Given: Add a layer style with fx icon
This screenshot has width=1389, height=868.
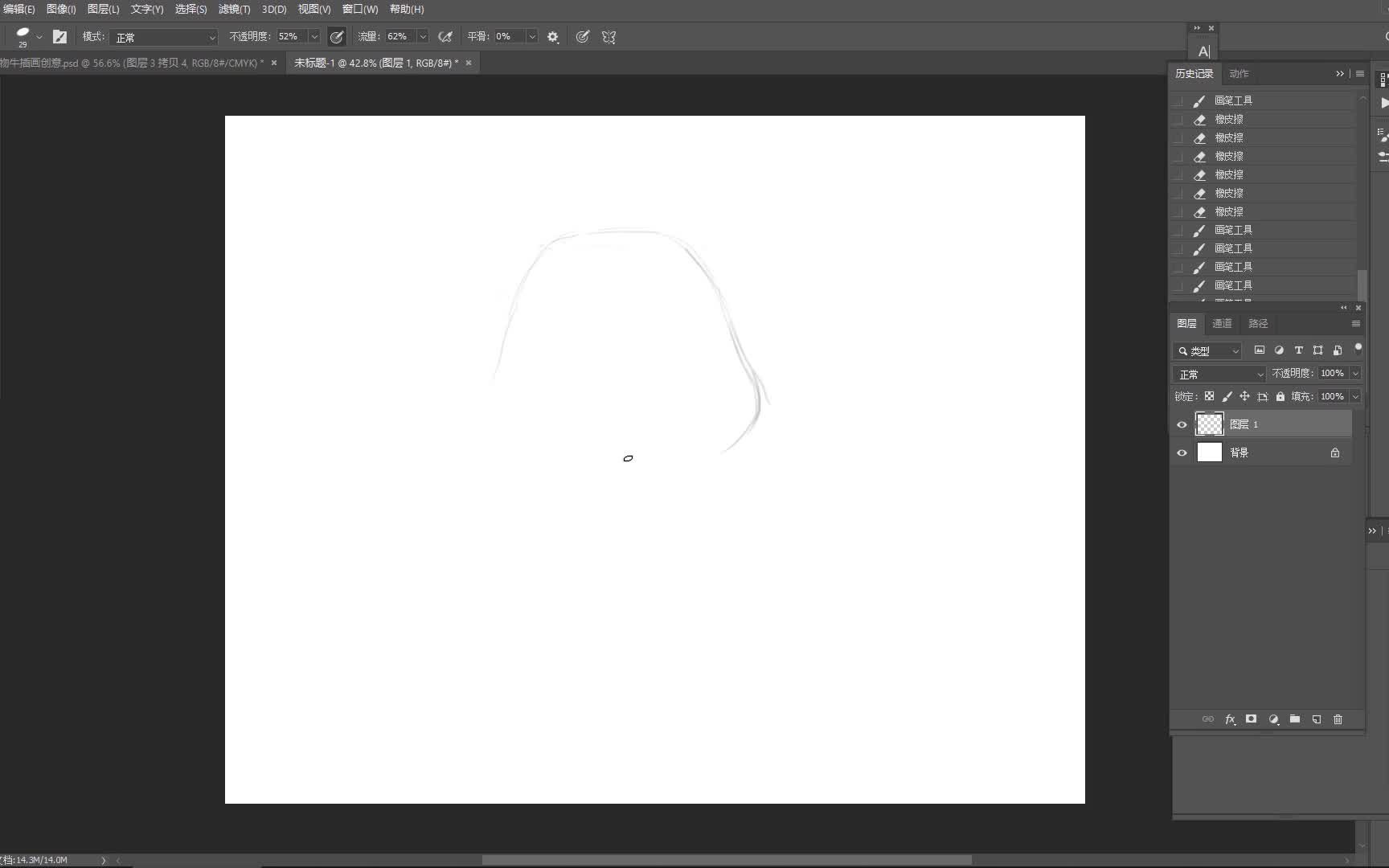Looking at the screenshot, I should point(1230,719).
